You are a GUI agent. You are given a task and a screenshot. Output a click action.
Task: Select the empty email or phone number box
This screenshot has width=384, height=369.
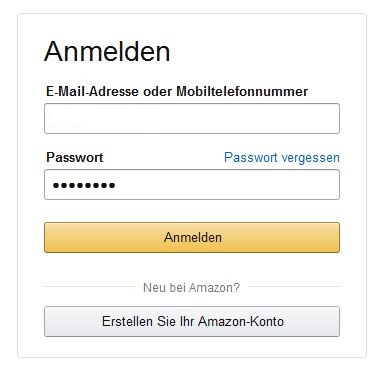[192, 118]
